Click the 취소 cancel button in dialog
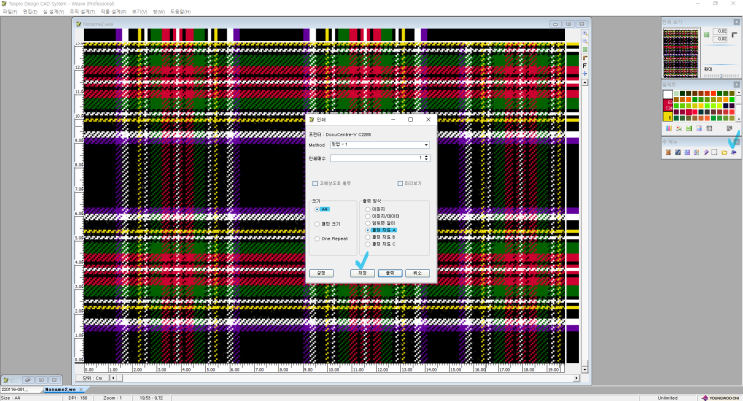 point(417,273)
